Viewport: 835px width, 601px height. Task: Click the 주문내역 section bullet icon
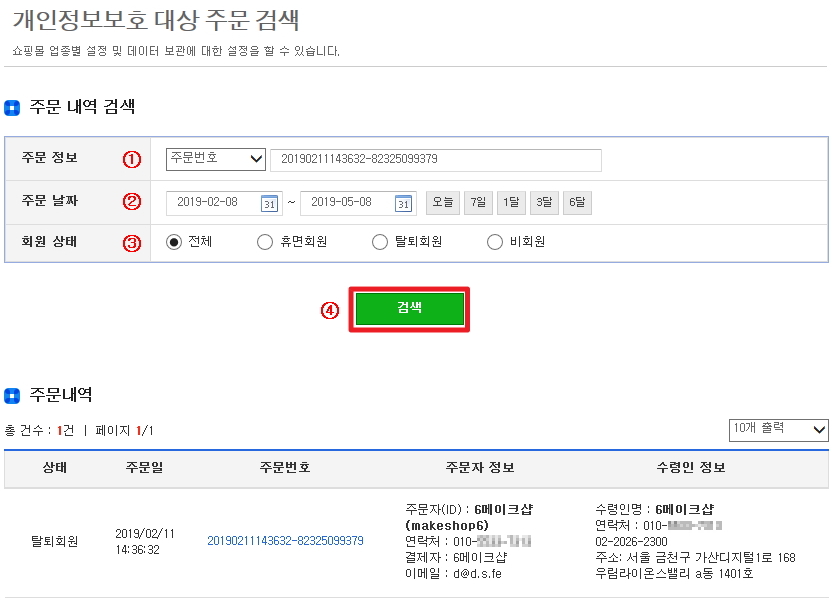click(x=12, y=396)
